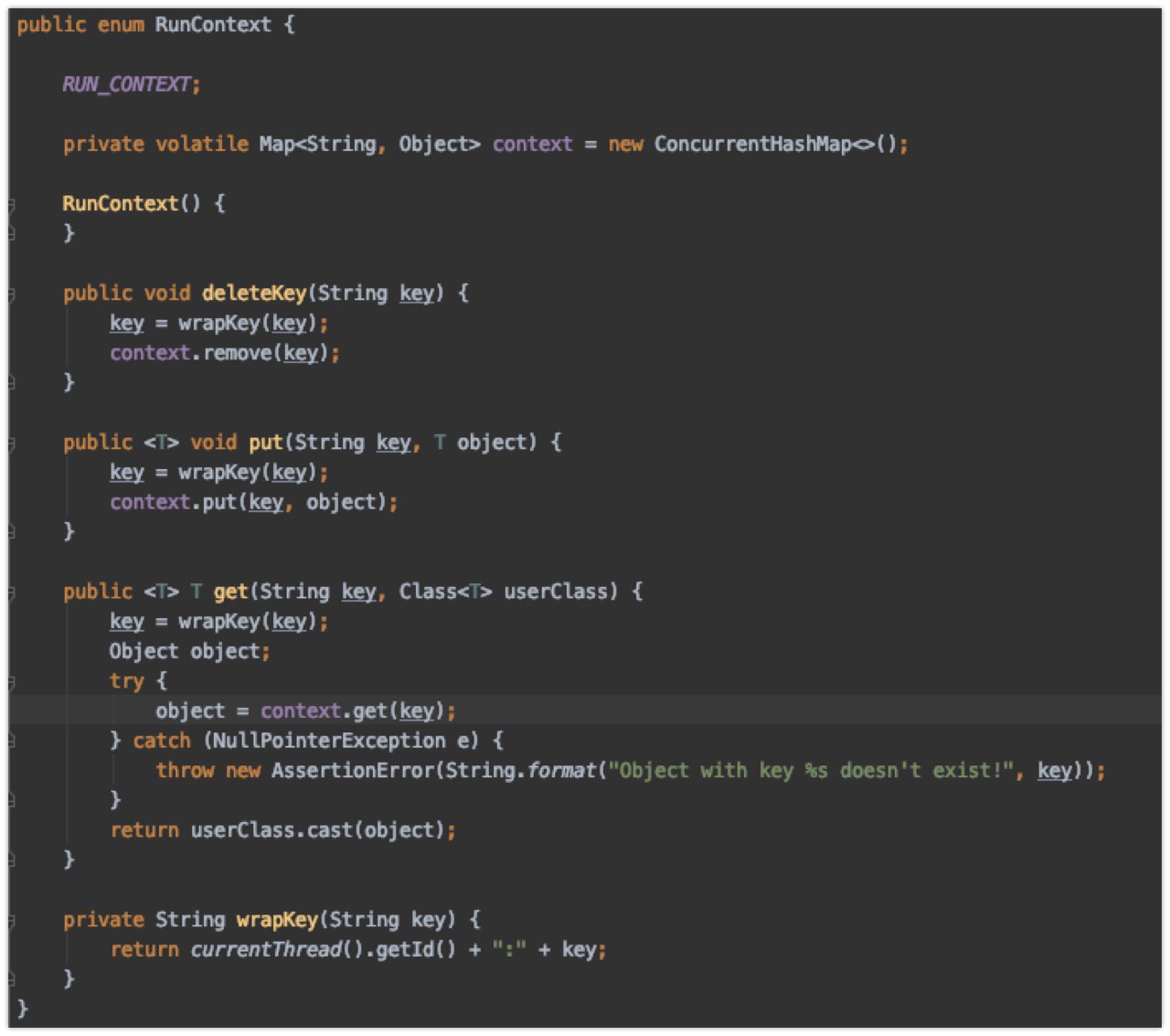
Task: Click the 'try' keyword
Action: click(x=127, y=681)
